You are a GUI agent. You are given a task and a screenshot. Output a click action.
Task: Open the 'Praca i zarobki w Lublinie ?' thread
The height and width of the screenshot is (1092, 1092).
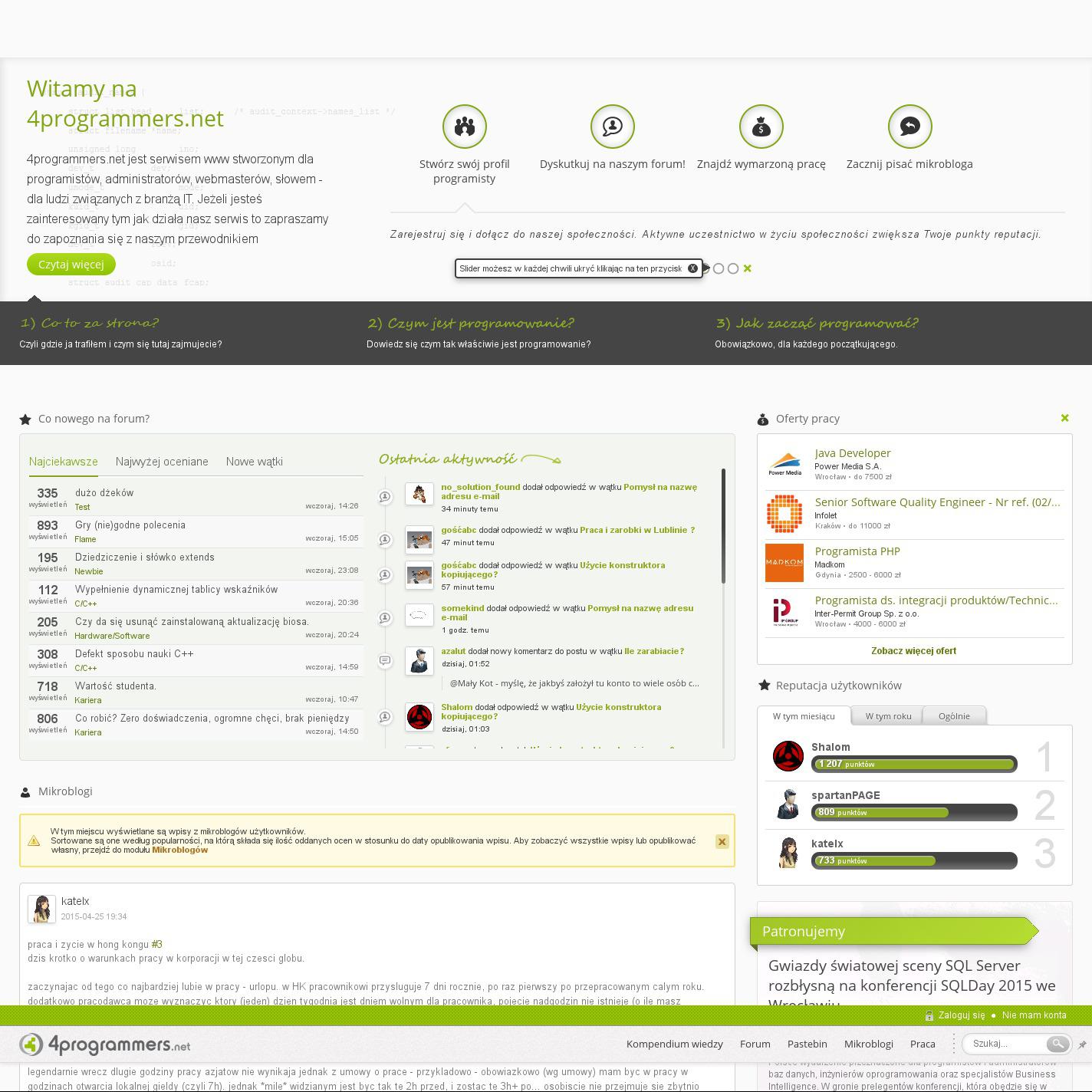(x=637, y=530)
